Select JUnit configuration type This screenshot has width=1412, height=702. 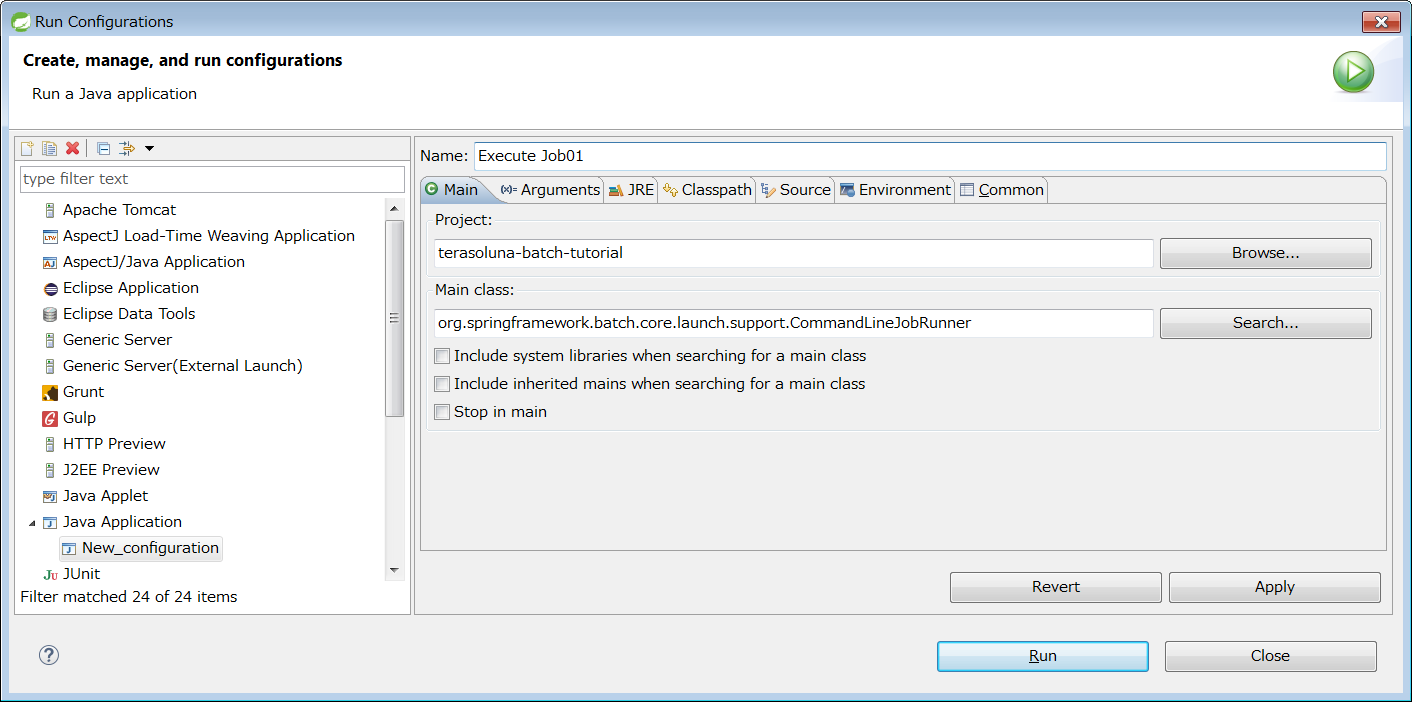[81, 574]
